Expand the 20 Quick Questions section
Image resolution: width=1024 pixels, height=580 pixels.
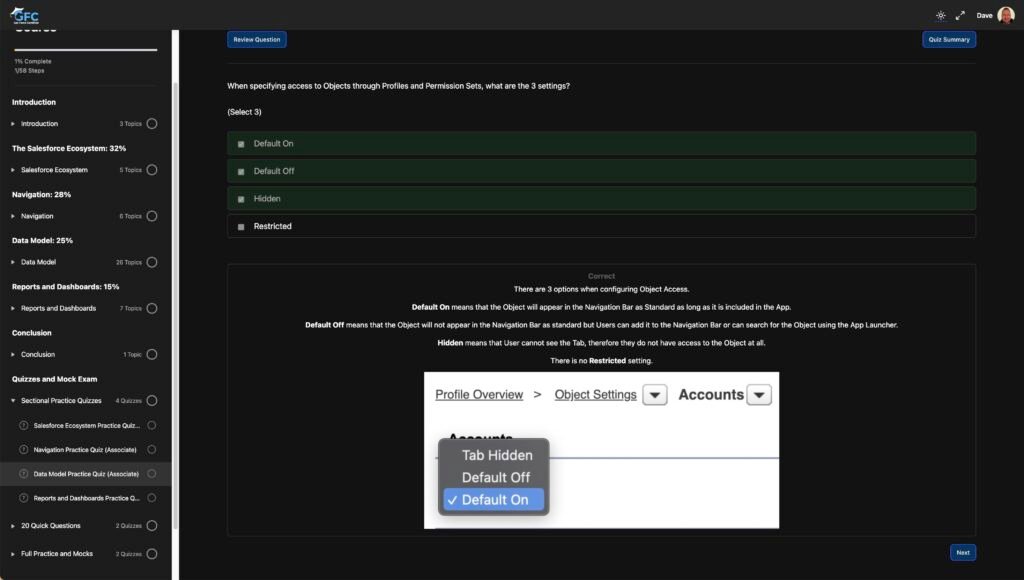13,526
